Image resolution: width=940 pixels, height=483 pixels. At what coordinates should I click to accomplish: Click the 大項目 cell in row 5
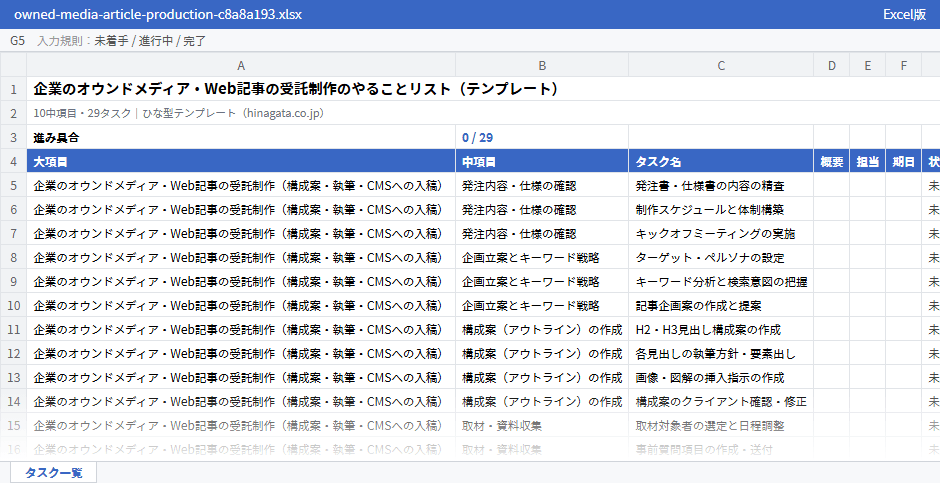[241, 185]
